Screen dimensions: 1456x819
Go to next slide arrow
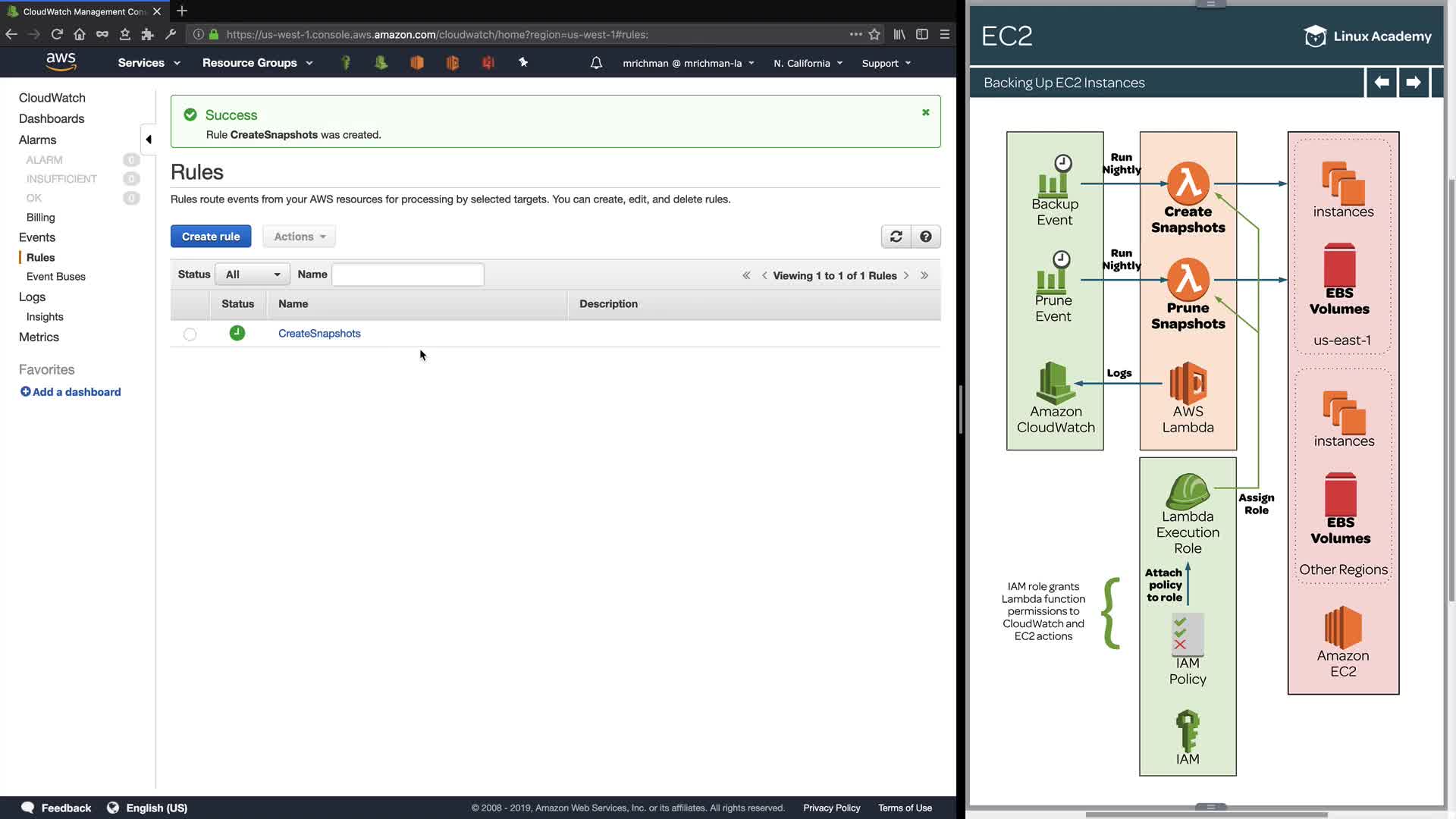coord(1413,83)
